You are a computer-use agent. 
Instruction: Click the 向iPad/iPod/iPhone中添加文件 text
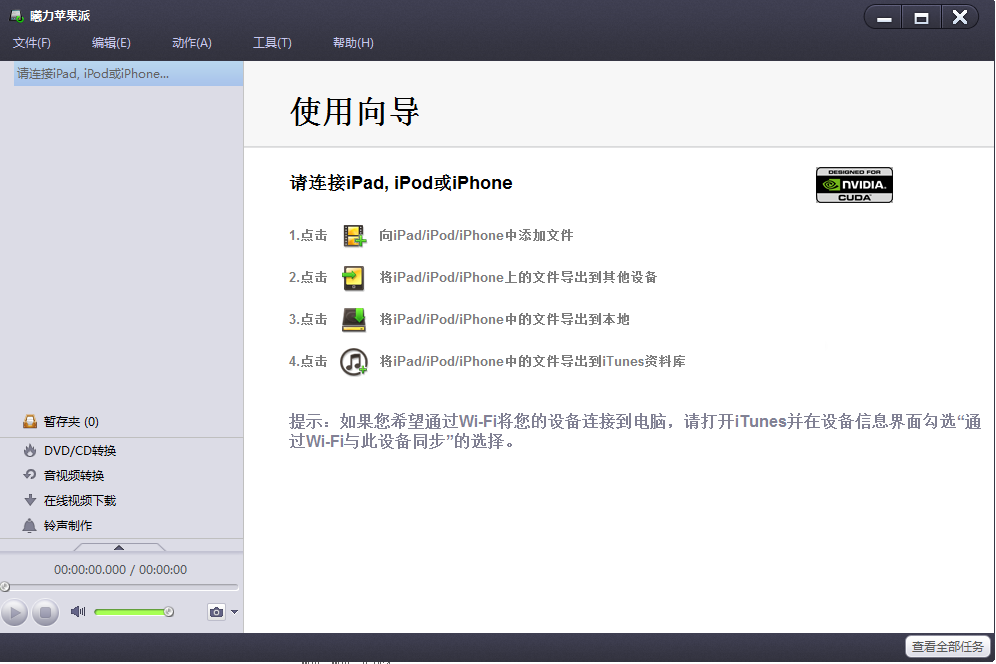(476, 236)
